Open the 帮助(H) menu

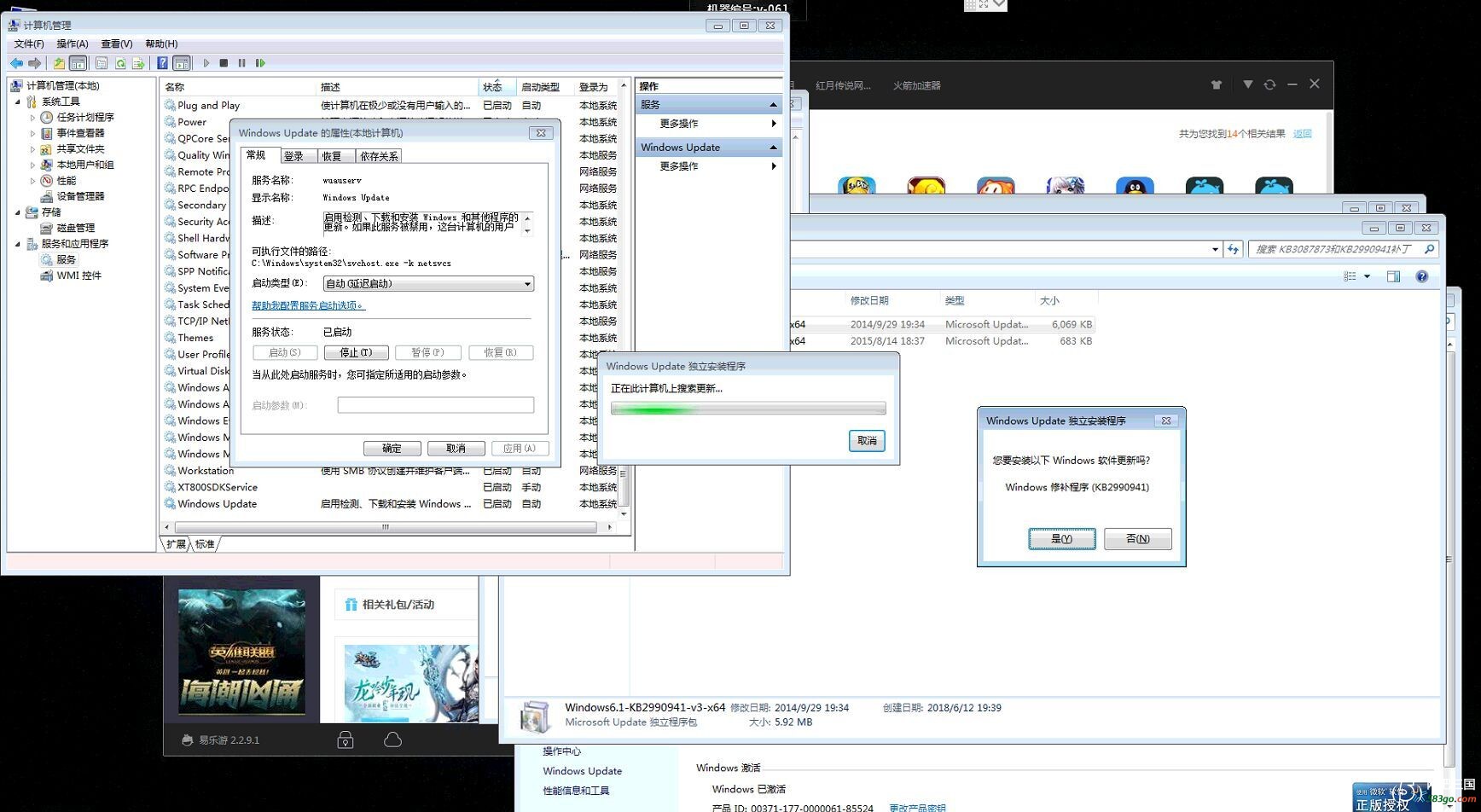click(x=161, y=43)
